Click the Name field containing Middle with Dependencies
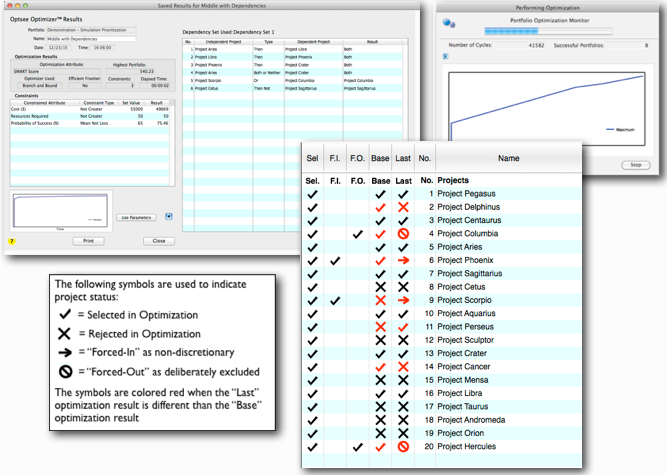 [91, 39]
